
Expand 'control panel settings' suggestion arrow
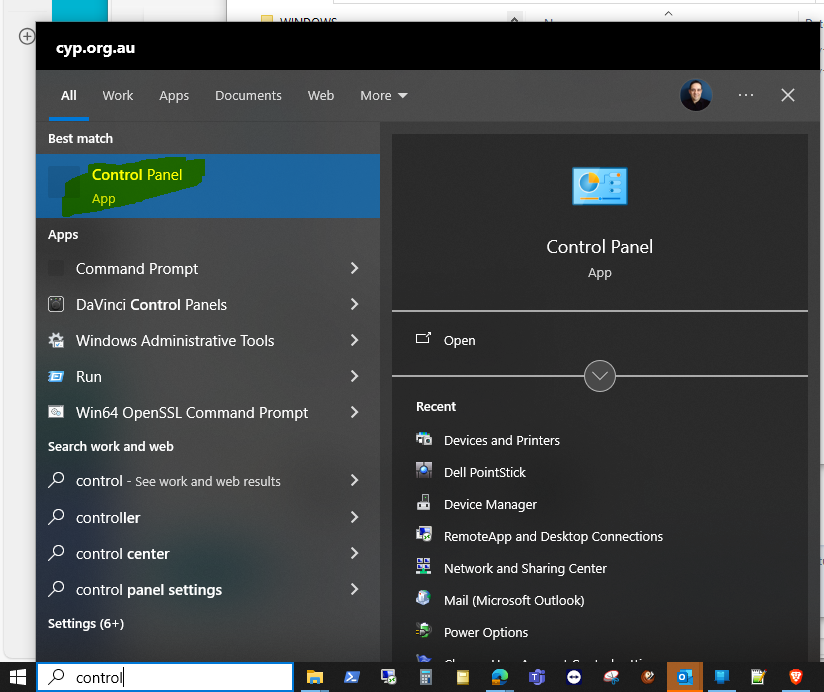(x=355, y=590)
